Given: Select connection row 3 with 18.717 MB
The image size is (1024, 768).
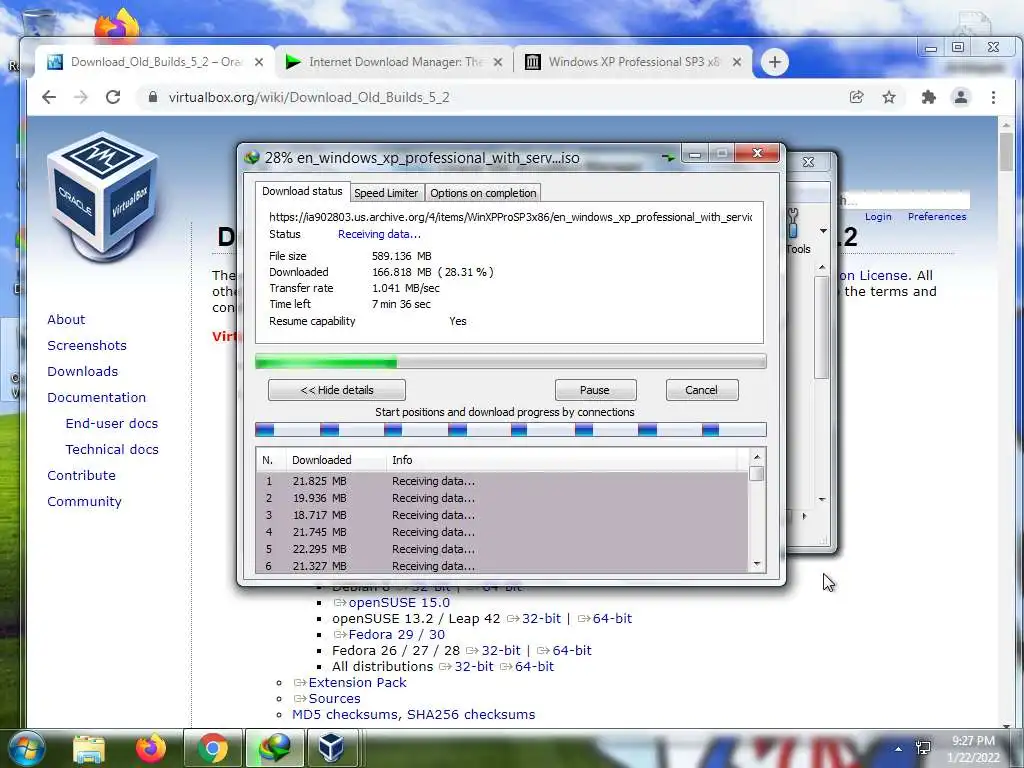Looking at the screenshot, I should [502, 515].
